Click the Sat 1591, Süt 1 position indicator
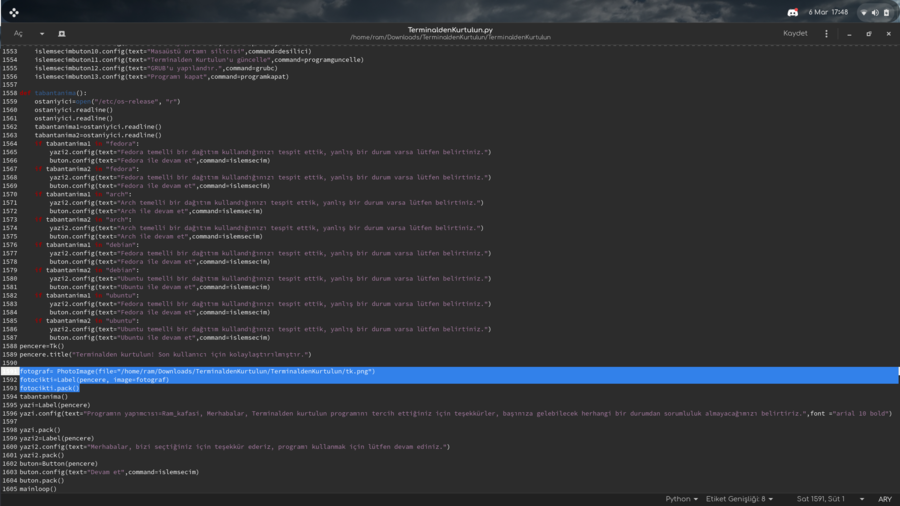 point(821,499)
